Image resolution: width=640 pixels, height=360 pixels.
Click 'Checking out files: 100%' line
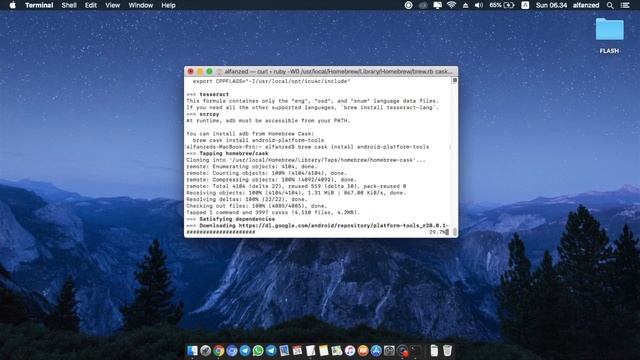pos(257,206)
